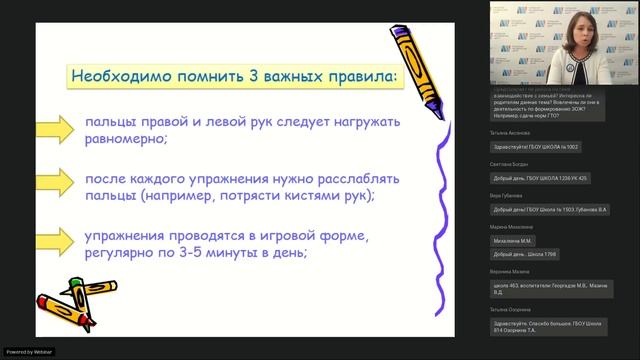Click chat message 'Михалкина М.М.'
The width and height of the screenshot is (640, 360).
click(x=513, y=241)
